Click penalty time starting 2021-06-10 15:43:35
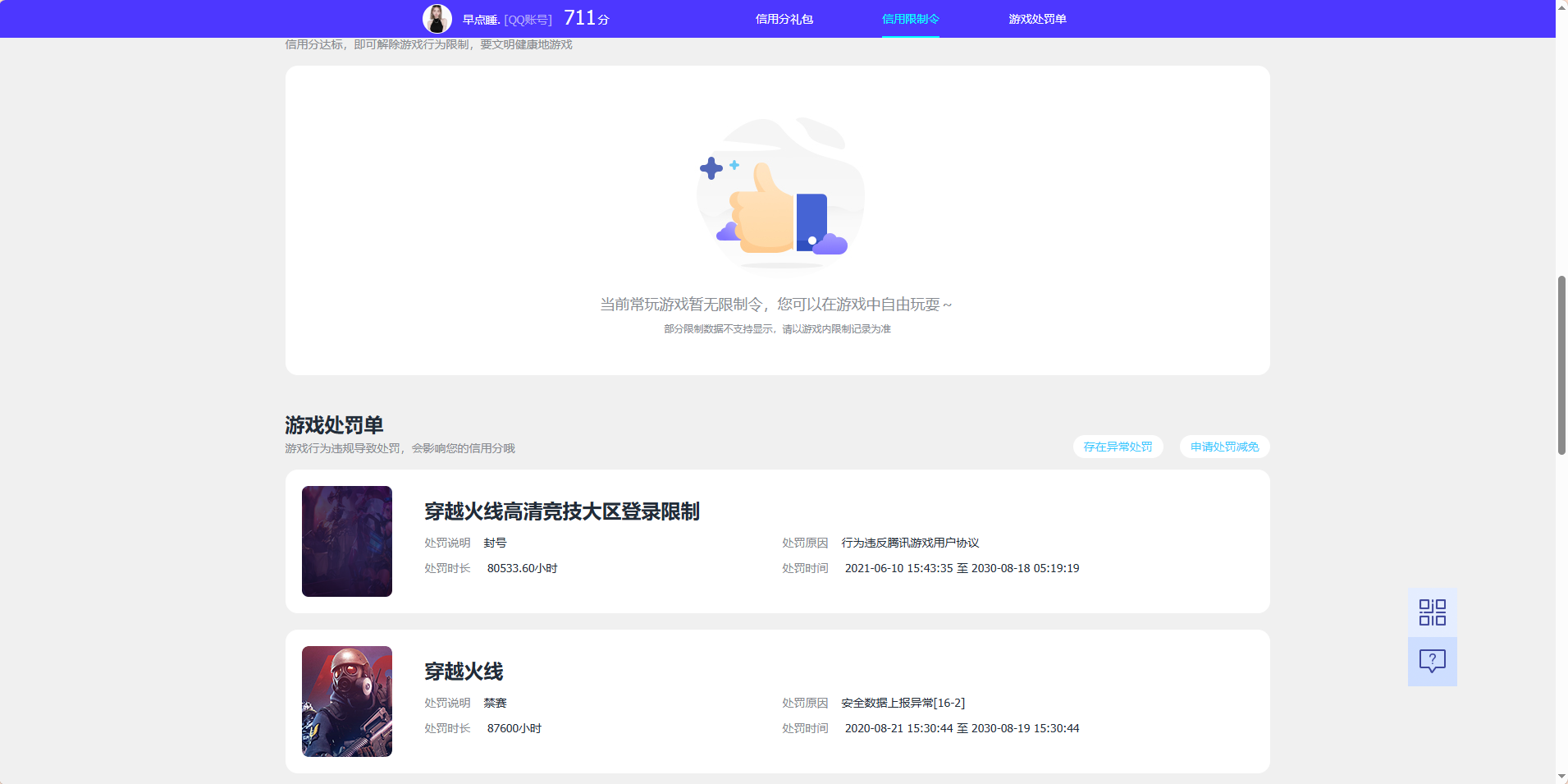Screen dimensions: 1568x784 (962, 568)
